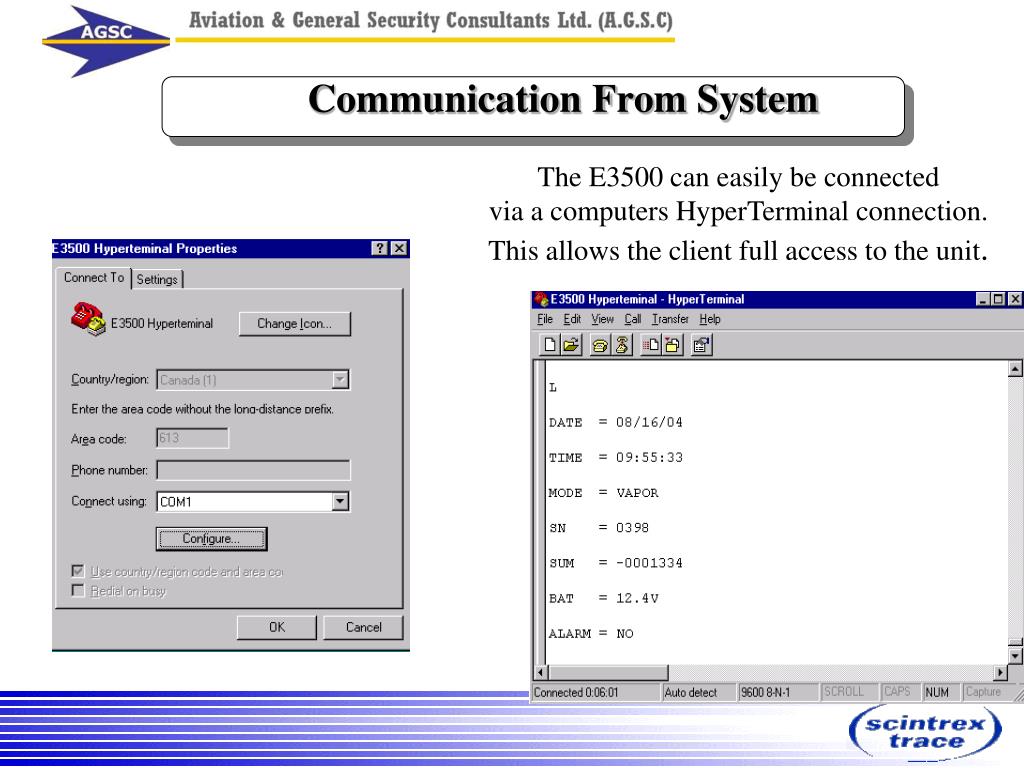This screenshot has width=1024, height=768.
Task: Click the Area code field
Action: coord(193,438)
